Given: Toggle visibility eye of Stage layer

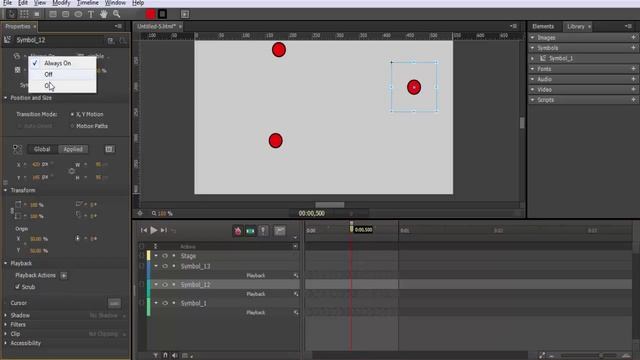Looking at the screenshot, I should [x=165, y=256].
